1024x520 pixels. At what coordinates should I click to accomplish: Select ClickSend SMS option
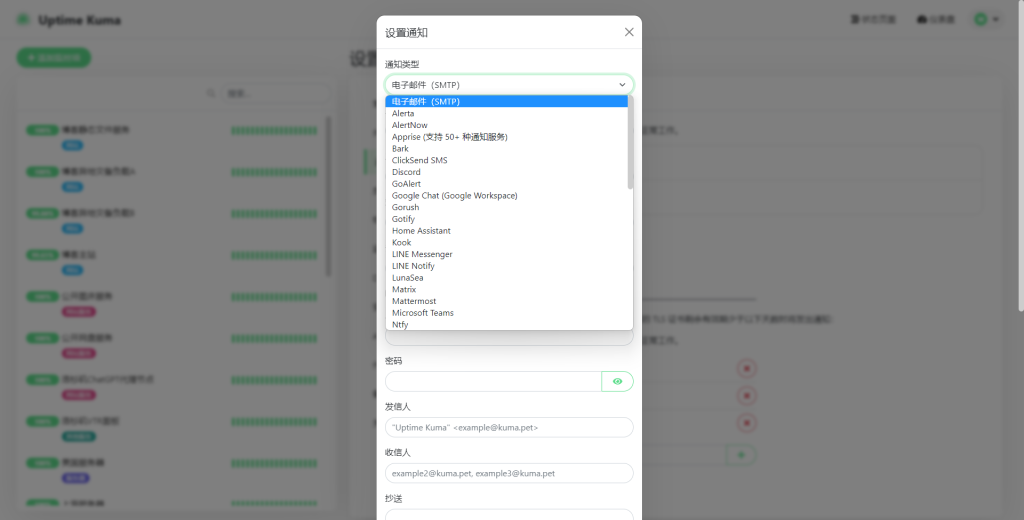pyautogui.click(x=506, y=160)
